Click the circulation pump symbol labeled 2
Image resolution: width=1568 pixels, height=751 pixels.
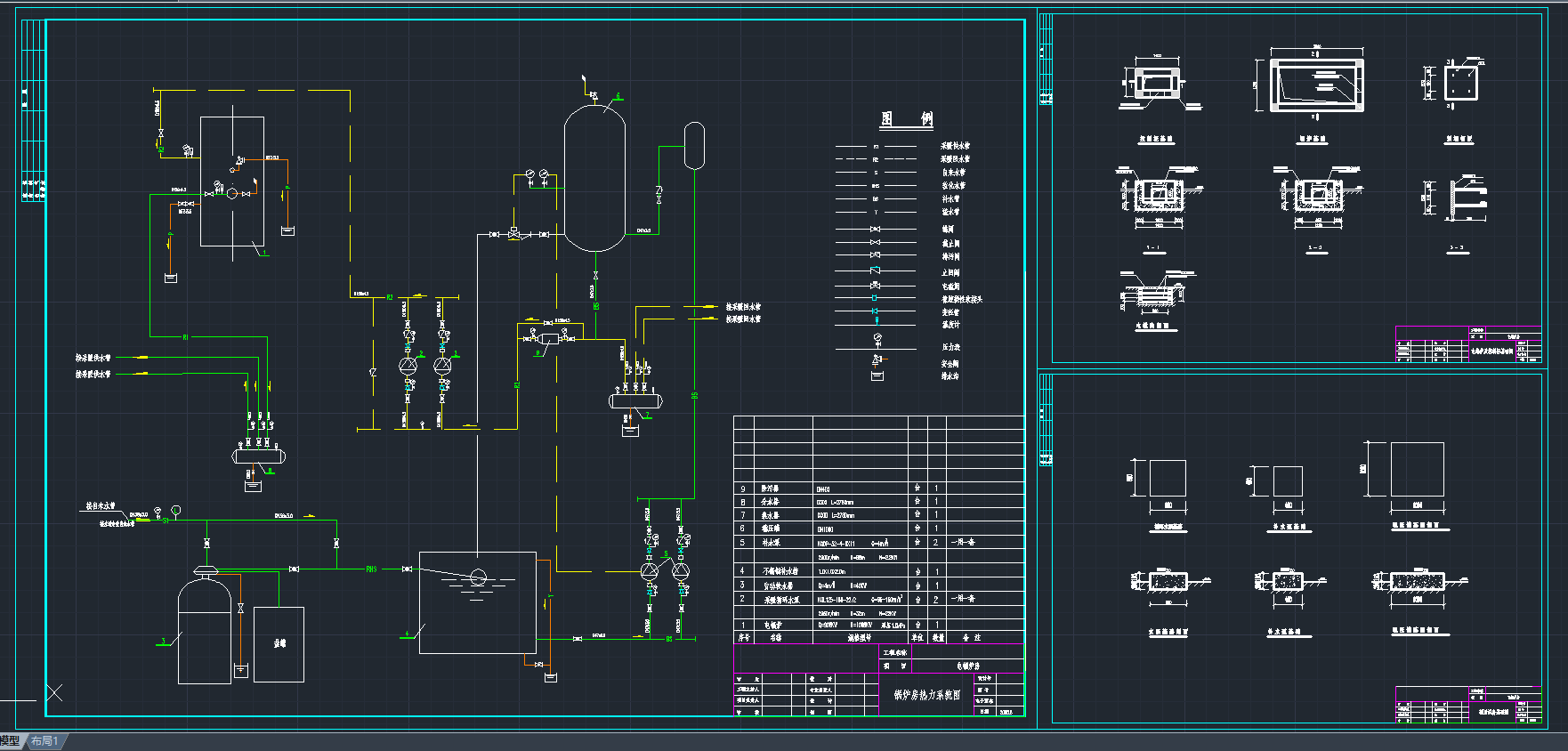tap(408, 365)
